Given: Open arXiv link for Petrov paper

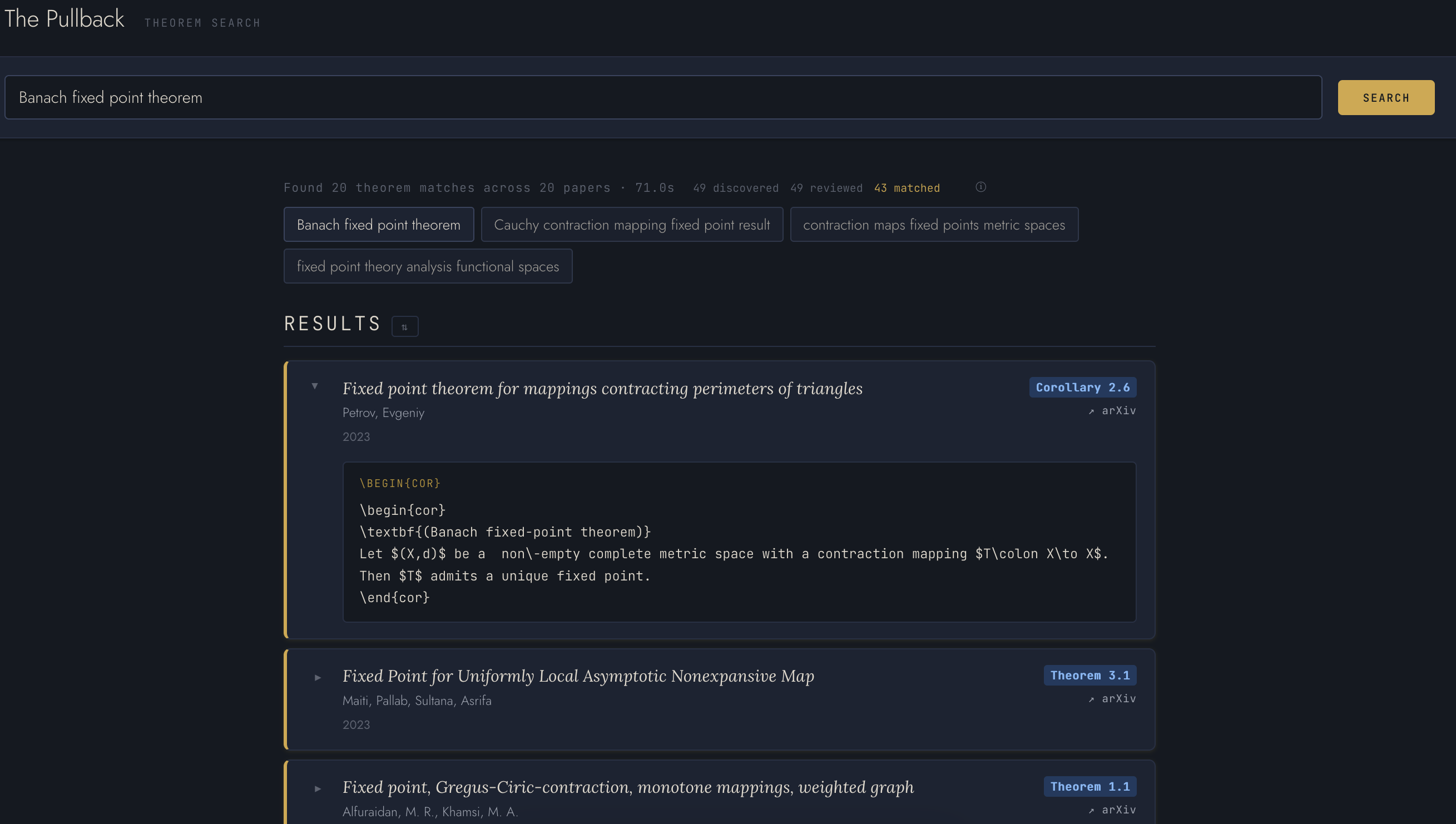Looking at the screenshot, I should pyautogui.click(x=1112, y=411).
